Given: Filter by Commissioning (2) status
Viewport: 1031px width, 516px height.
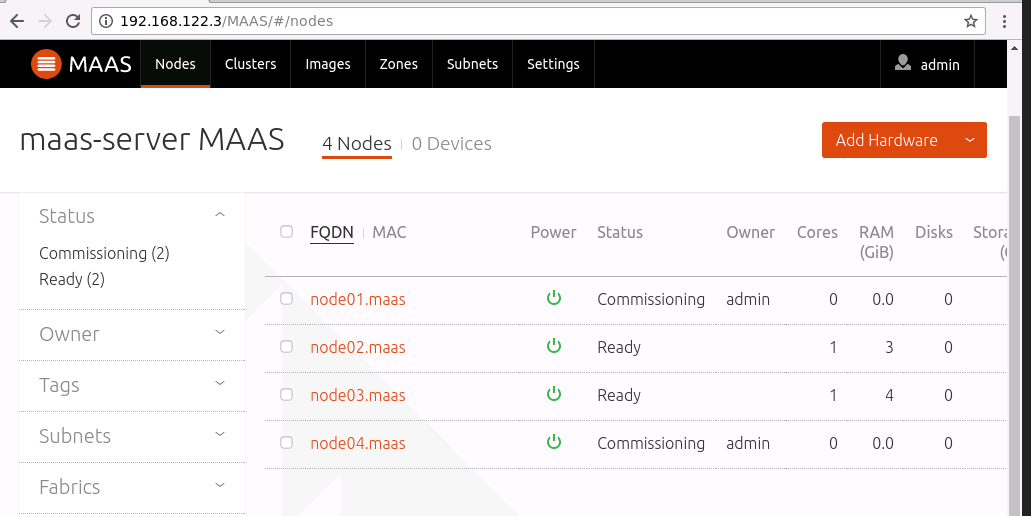Looking at the screenshot, I should point(104,253).
